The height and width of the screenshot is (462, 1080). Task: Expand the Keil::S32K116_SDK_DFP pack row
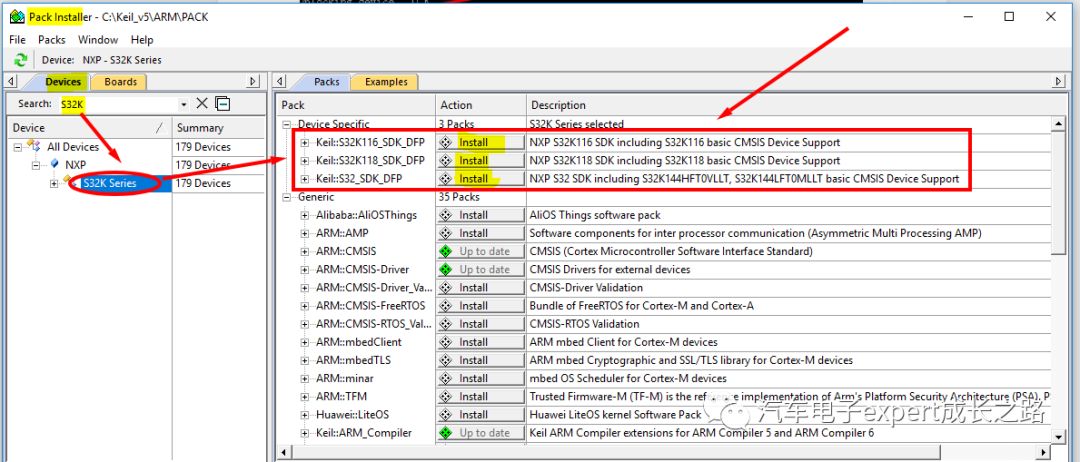tap(304, 143)
